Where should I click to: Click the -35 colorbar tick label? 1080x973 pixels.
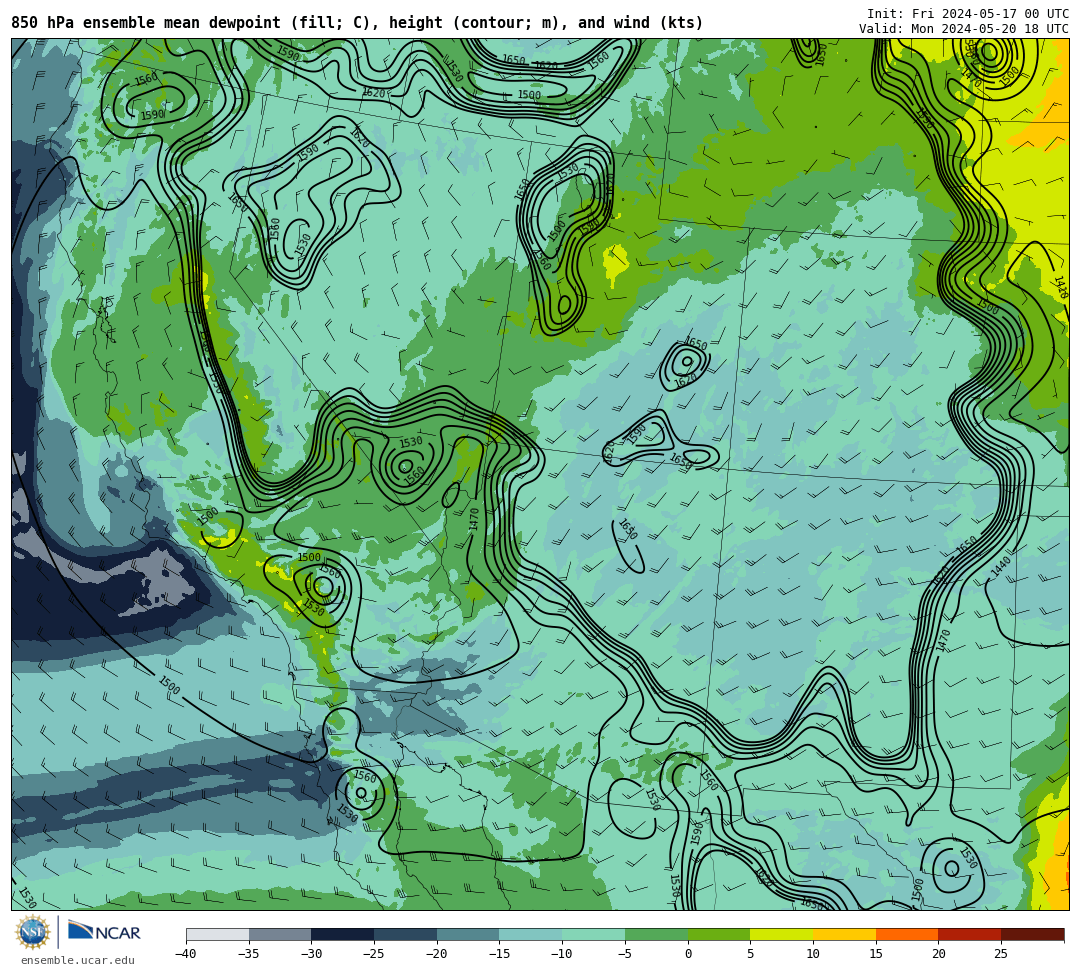(x=249, y=954)
